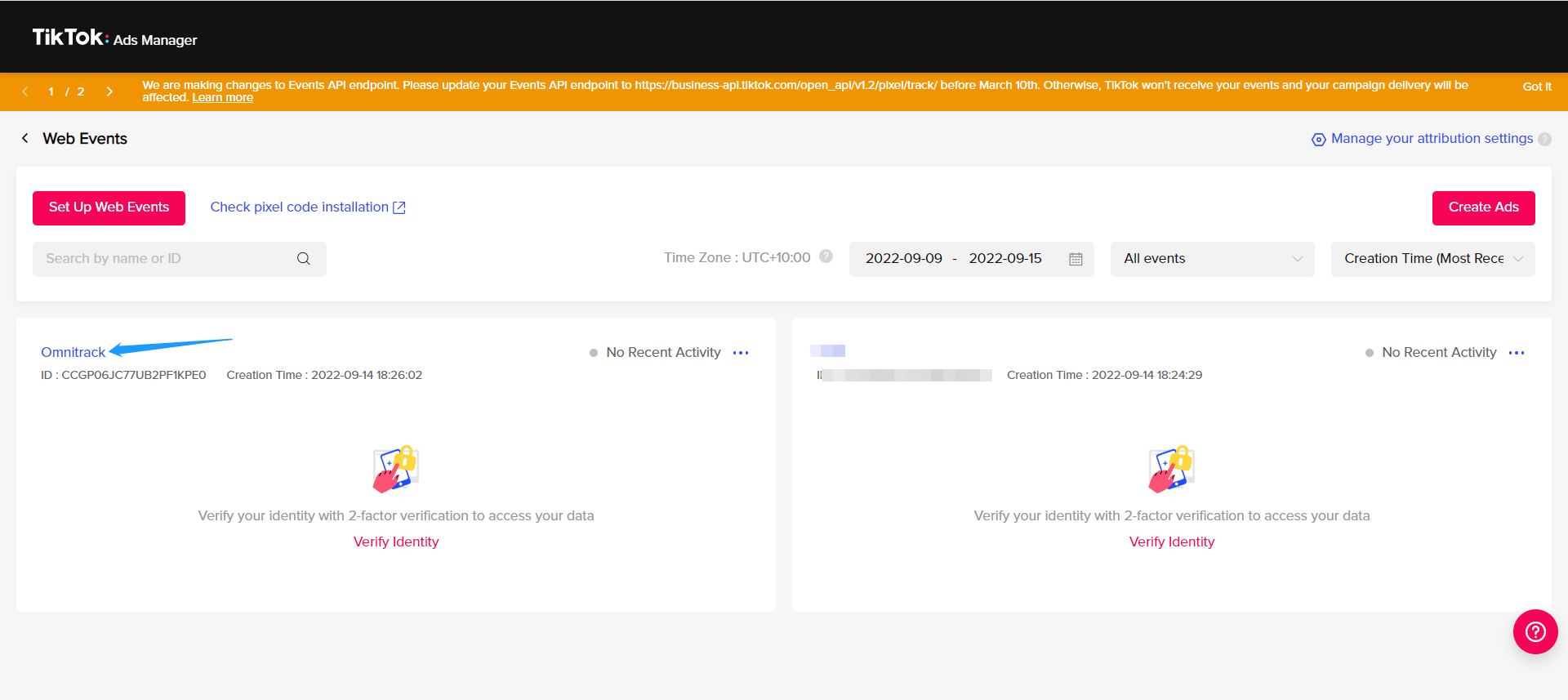
Task: Go to next announcement banner message
Action: point(109,91)
